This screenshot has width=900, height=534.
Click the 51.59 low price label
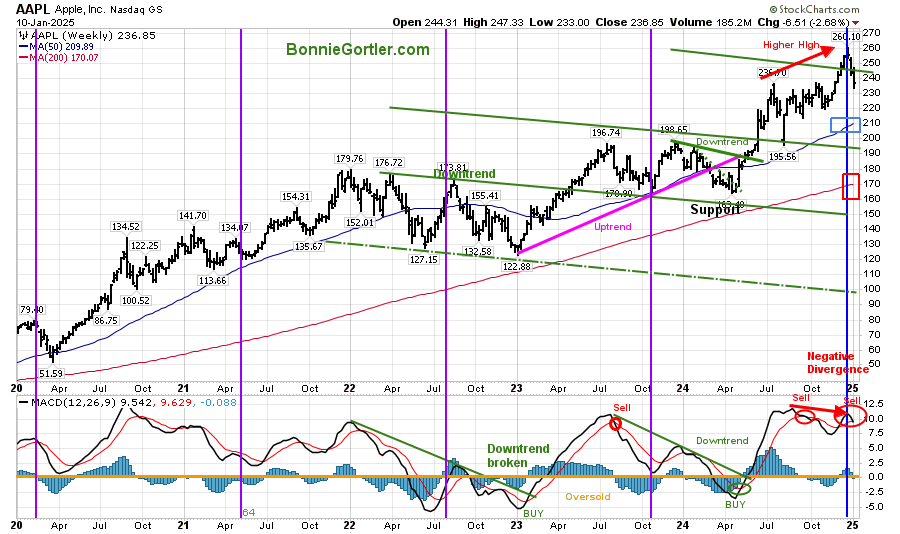point(51,374)
